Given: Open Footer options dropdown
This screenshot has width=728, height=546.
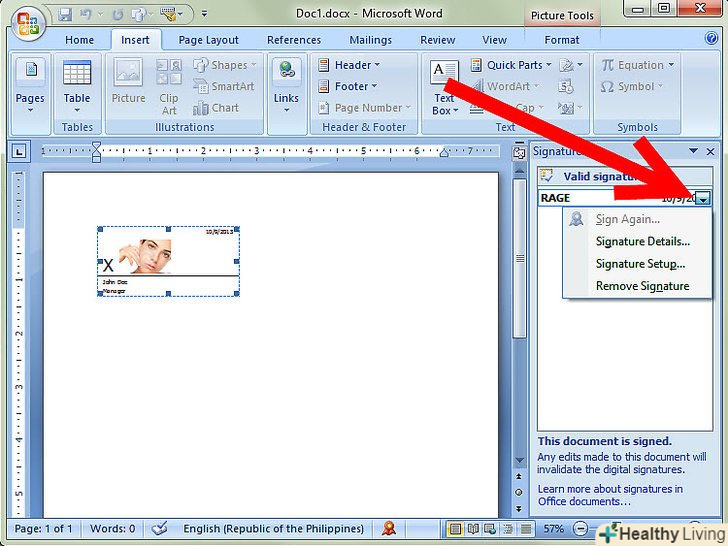Looking at the screenshot, I should click(347, 86).
